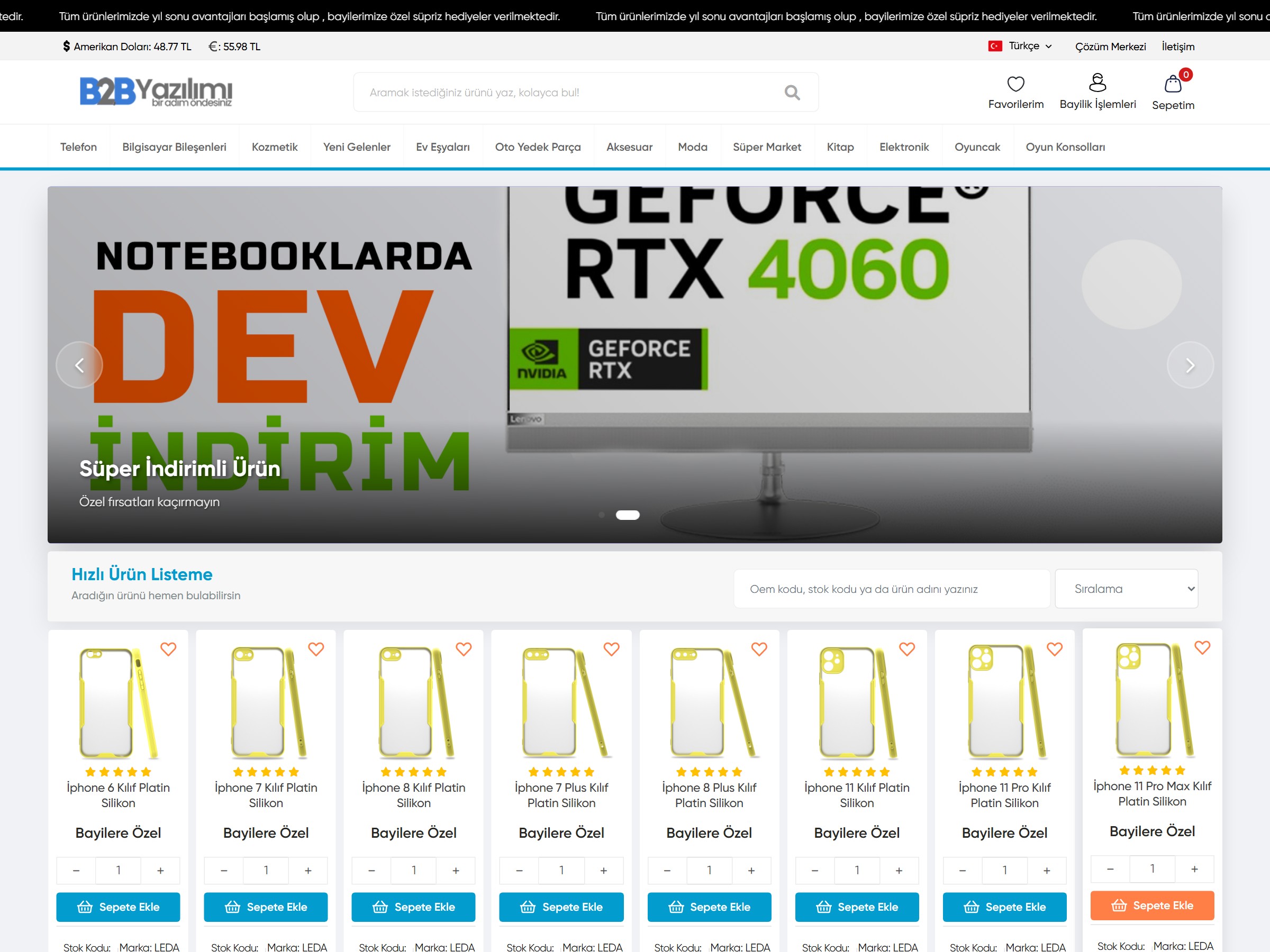Increase quantity for İphone 11 Kılıf Platin
Viewport: 1270px width, 952px height.
click(899, 871)
